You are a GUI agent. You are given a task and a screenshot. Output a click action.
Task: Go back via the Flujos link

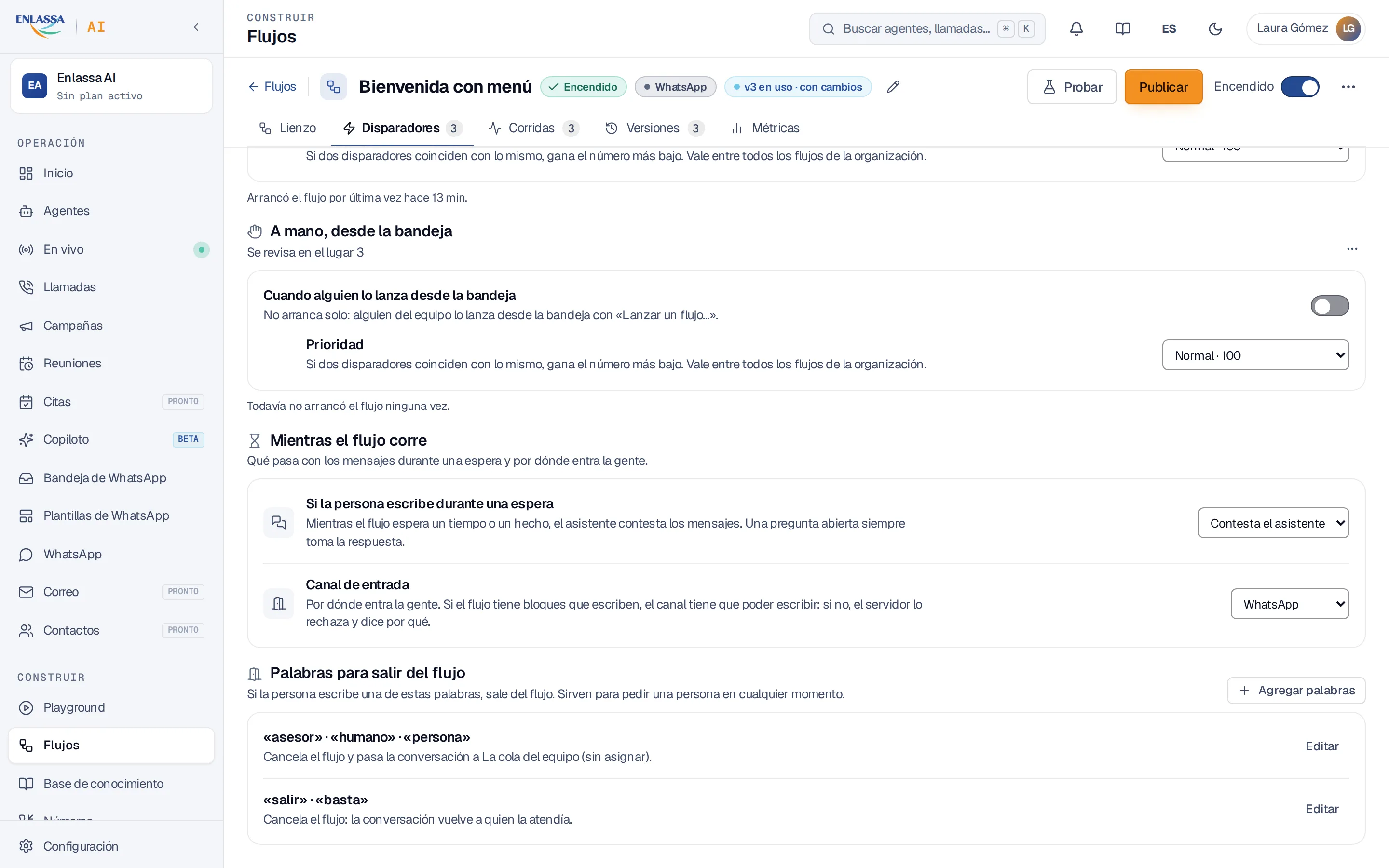272,87
